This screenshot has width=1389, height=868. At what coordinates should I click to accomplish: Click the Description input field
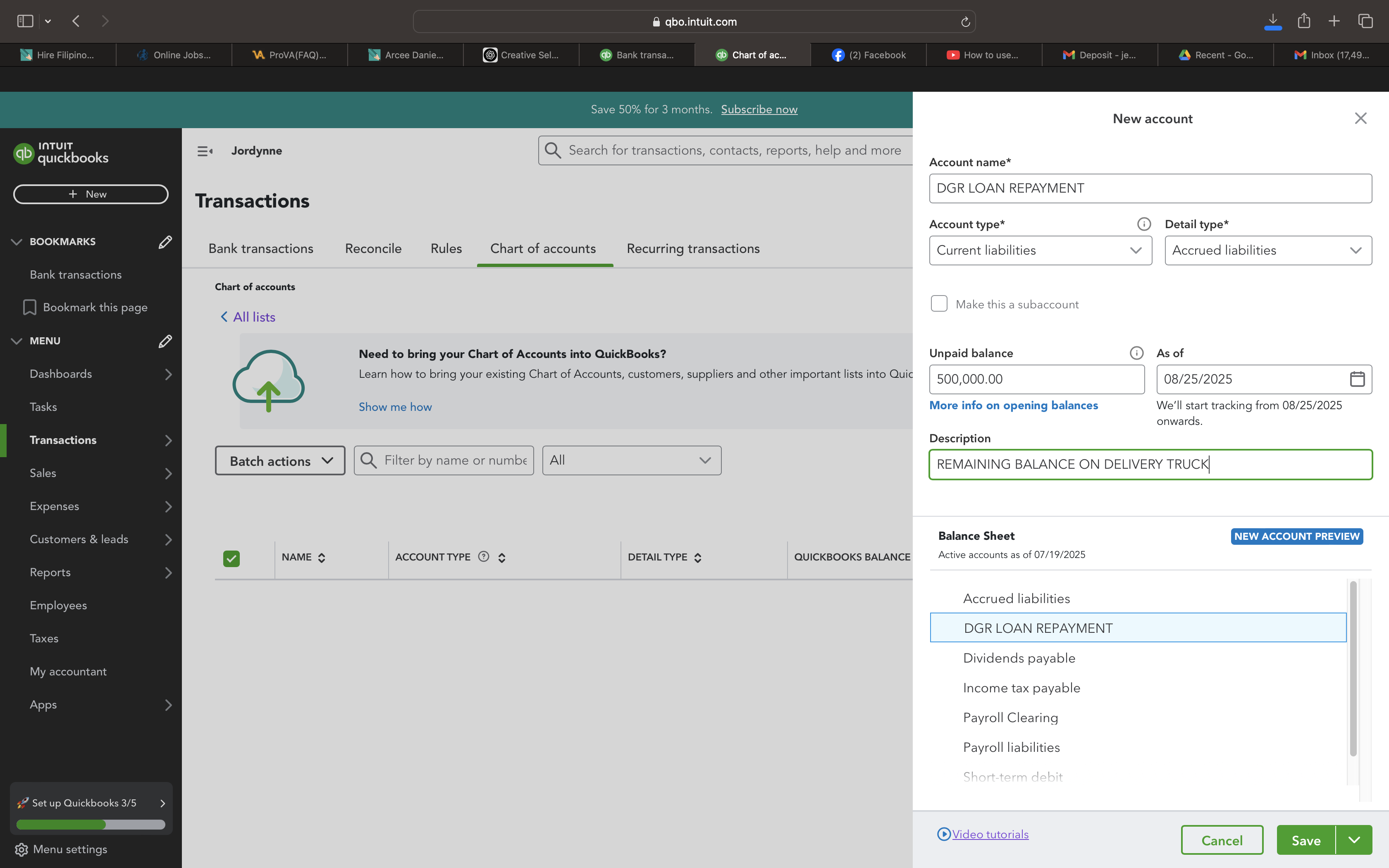click(1150, 465)
